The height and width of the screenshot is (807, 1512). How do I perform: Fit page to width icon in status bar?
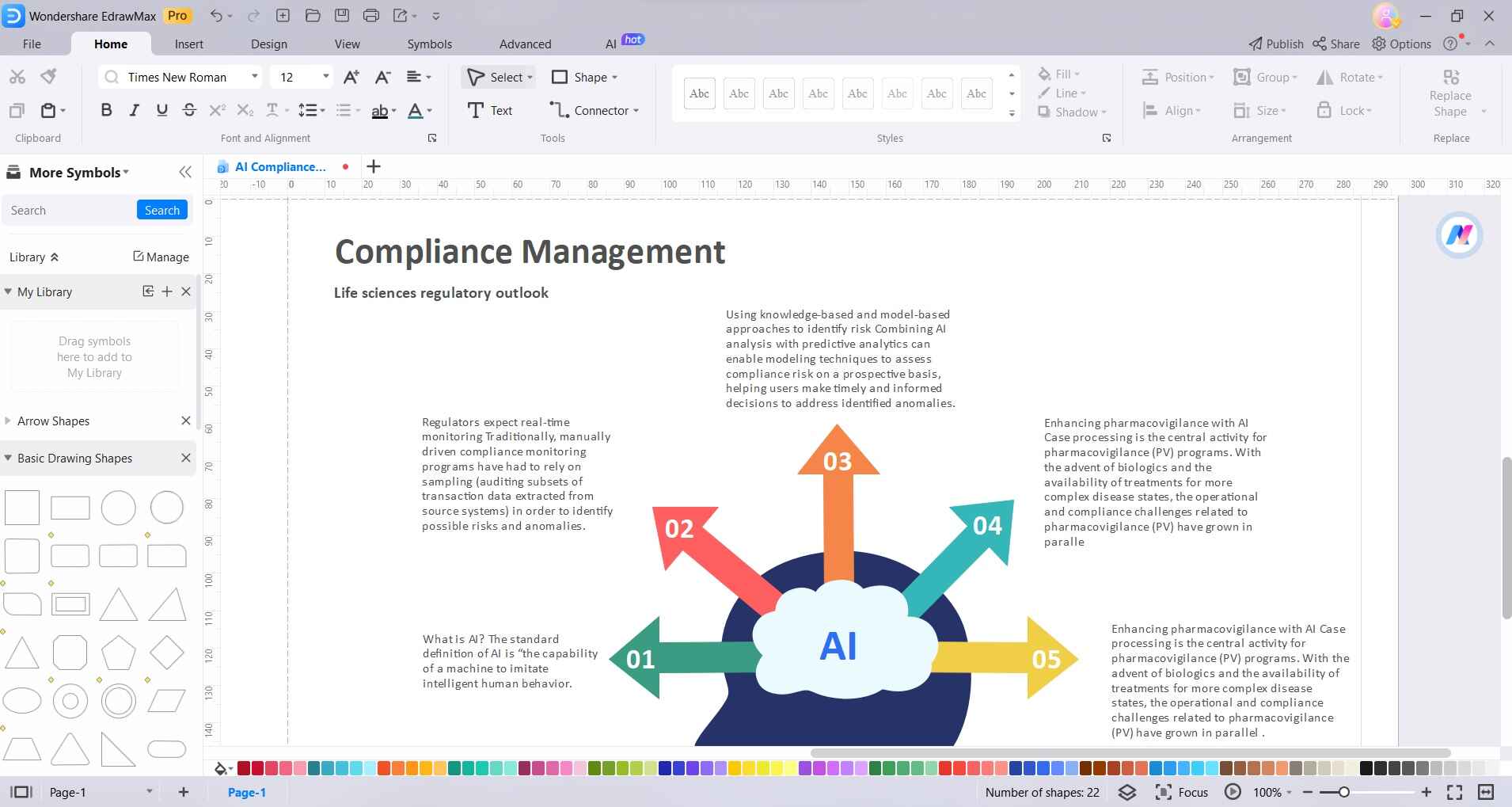click(x=1486, y=792)
